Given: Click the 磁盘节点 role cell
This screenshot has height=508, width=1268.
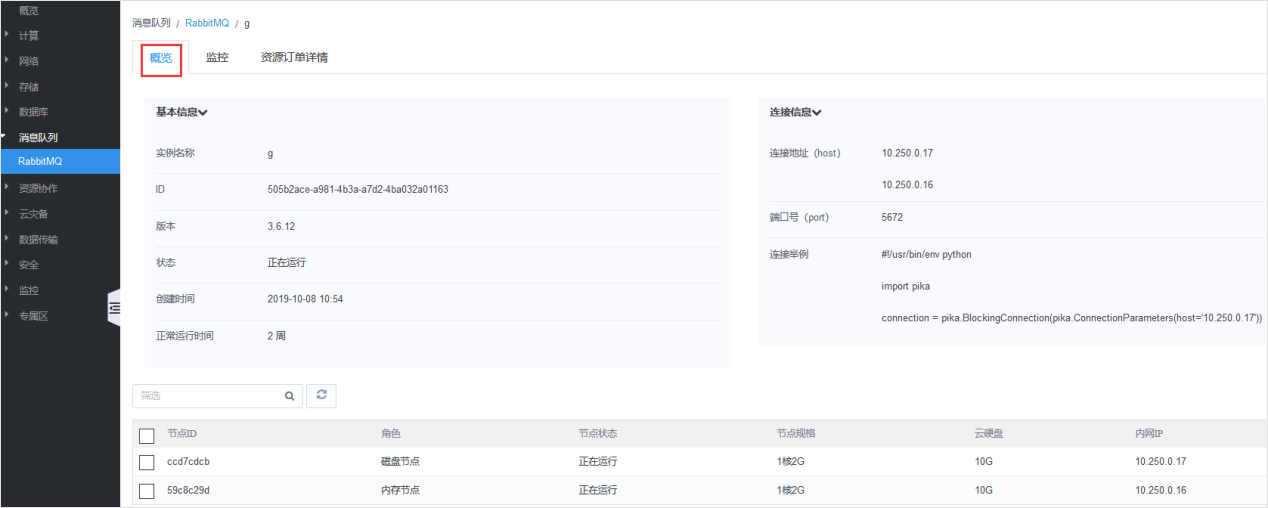Looking at the screenshot, I should [400, 462].
